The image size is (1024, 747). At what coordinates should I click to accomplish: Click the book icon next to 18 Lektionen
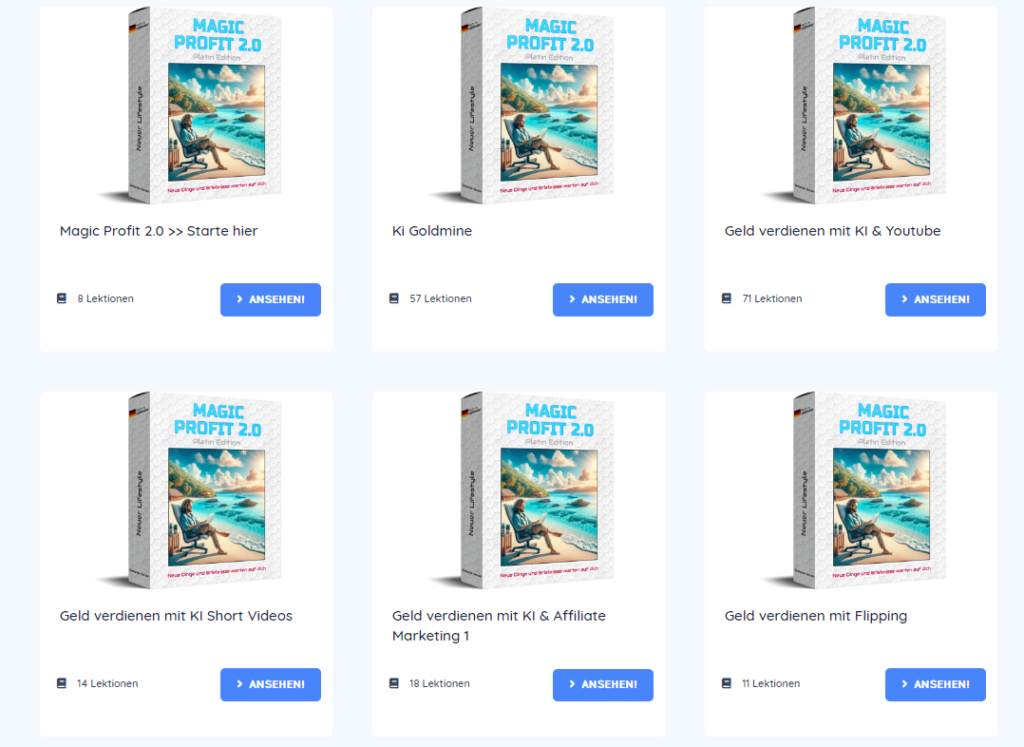394,683
